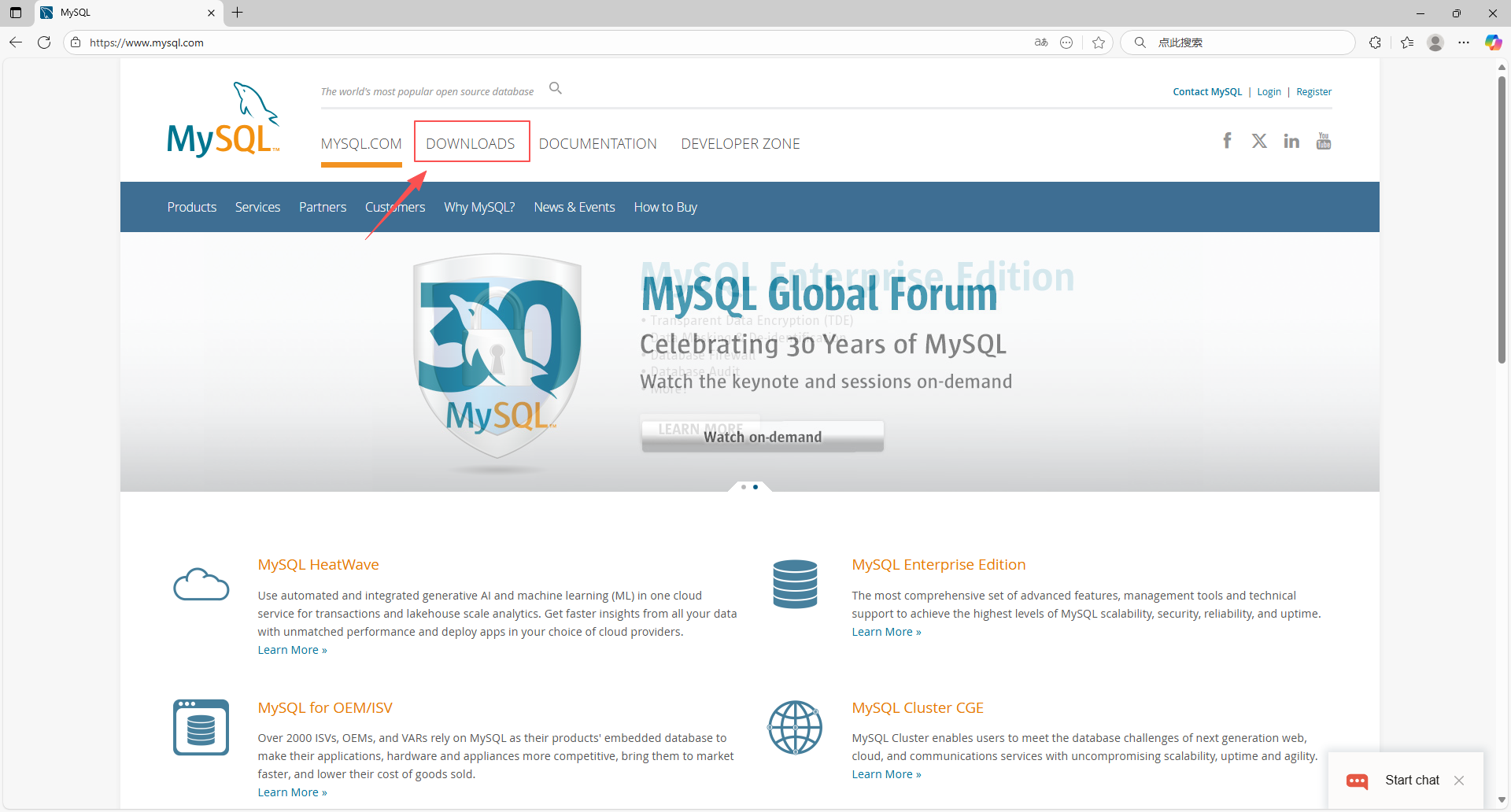
Task: Open the News & Events menu
Action: [574, 207]
